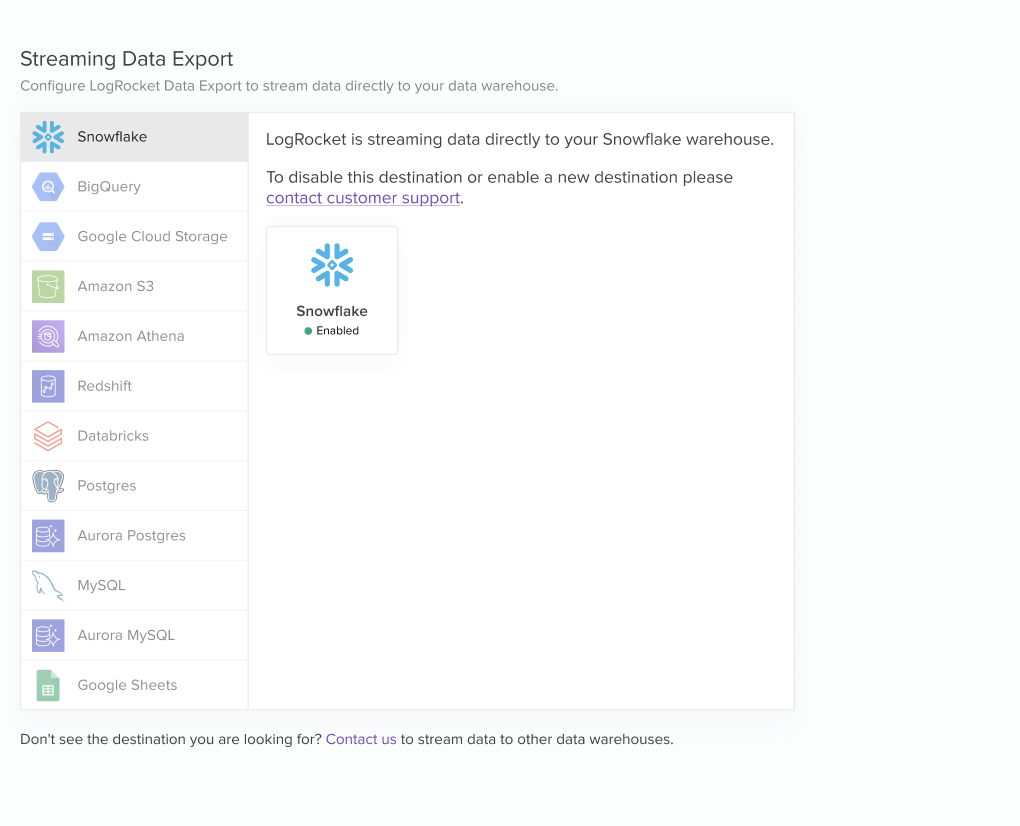
Task: Open the Postgres tab
Action: pyautogui.click(x=135, y=486)
